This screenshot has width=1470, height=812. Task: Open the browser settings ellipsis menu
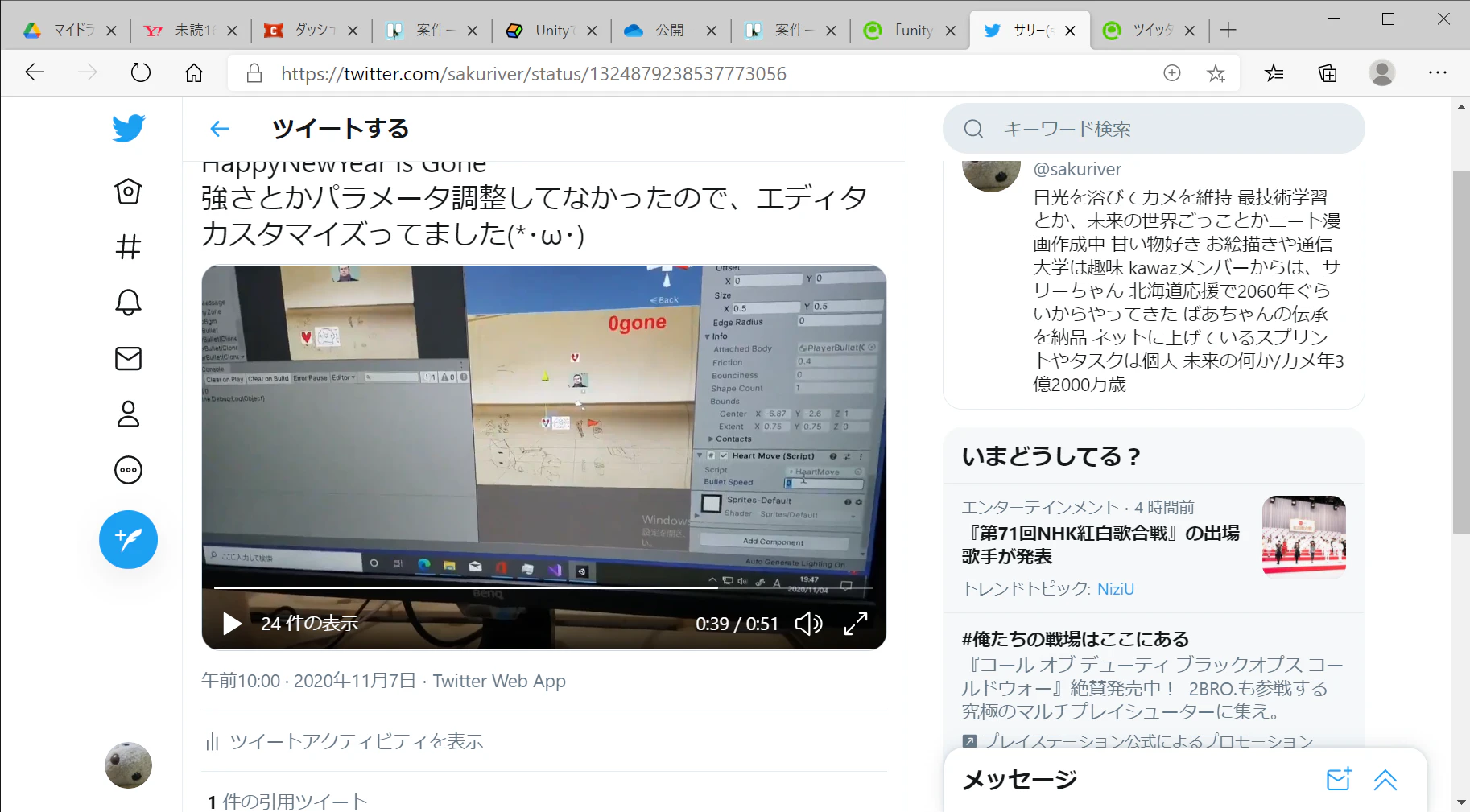[x=1438, y=73]
